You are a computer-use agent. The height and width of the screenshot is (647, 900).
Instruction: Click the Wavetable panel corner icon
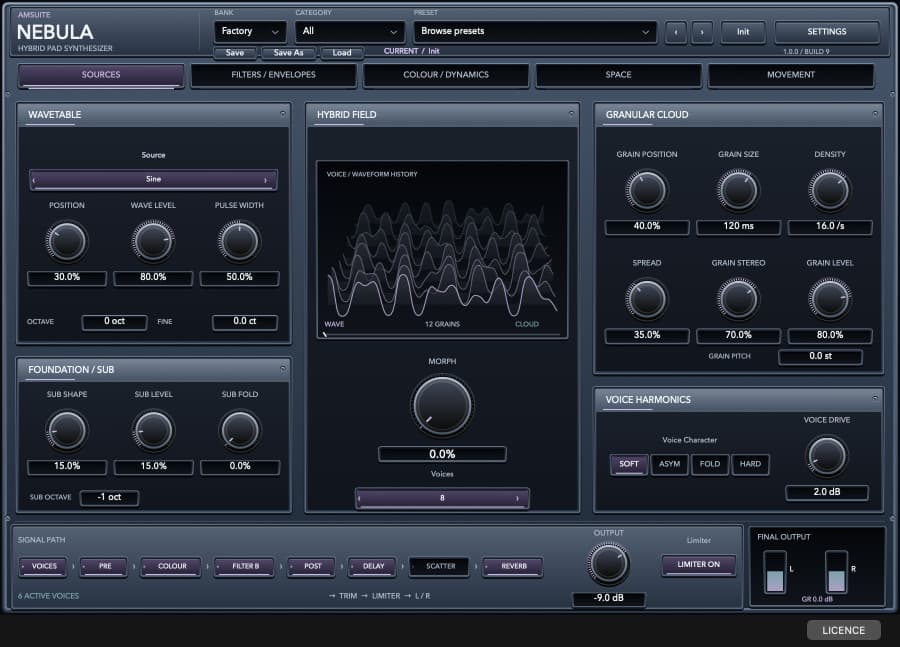point(282,114)
